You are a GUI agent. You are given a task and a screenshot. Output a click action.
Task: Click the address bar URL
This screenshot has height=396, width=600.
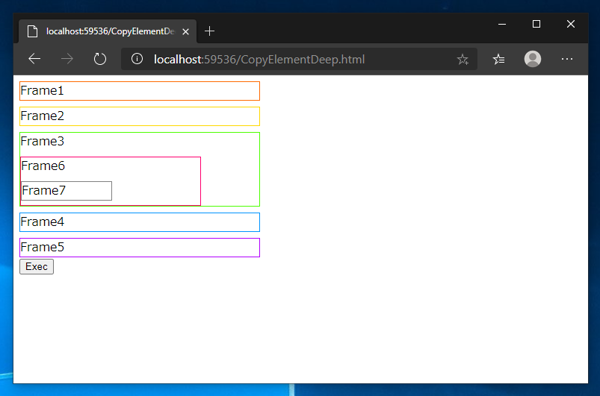[x=259, y=59]
